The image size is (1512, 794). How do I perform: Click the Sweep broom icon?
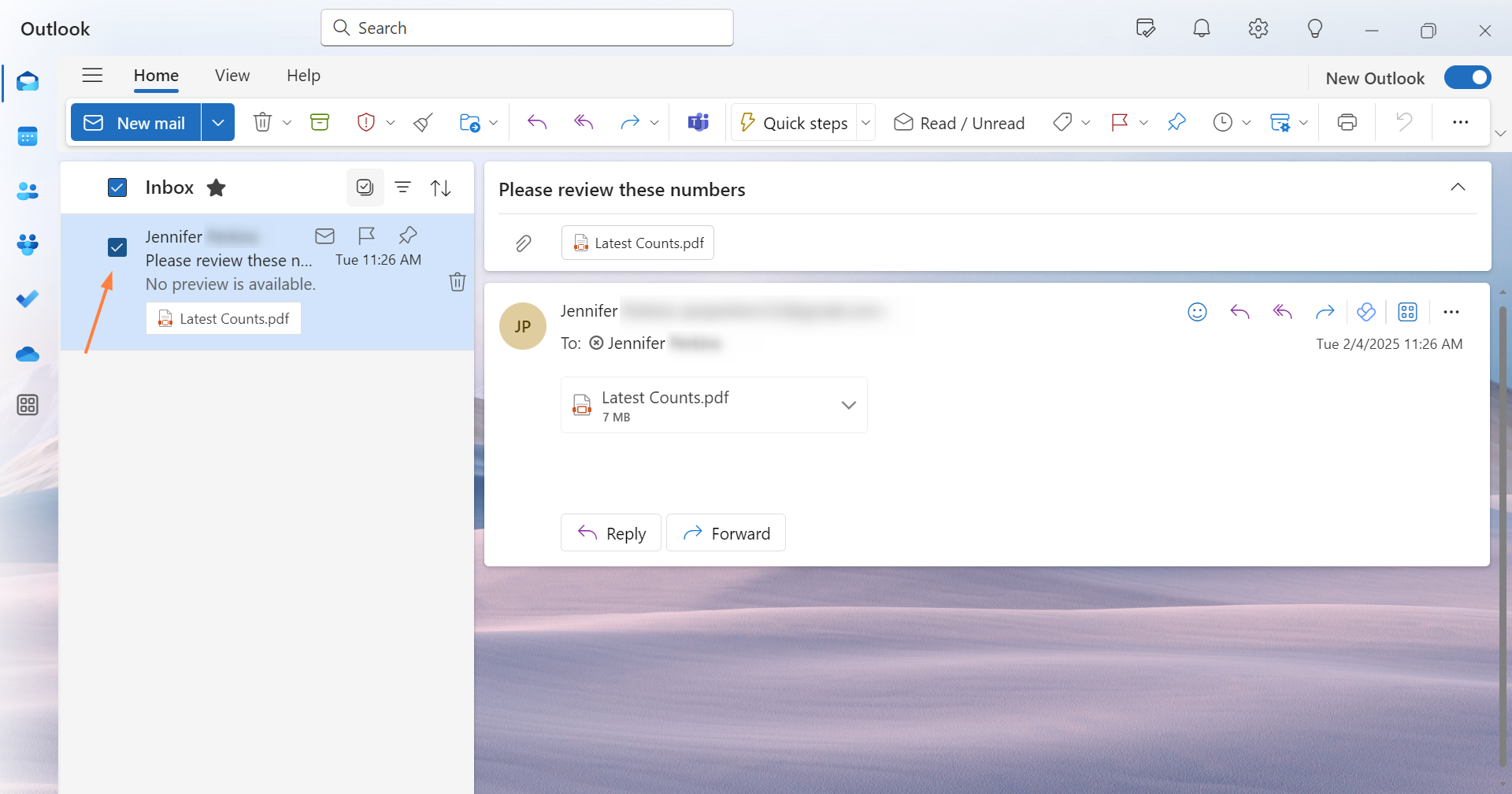(423, 122)
